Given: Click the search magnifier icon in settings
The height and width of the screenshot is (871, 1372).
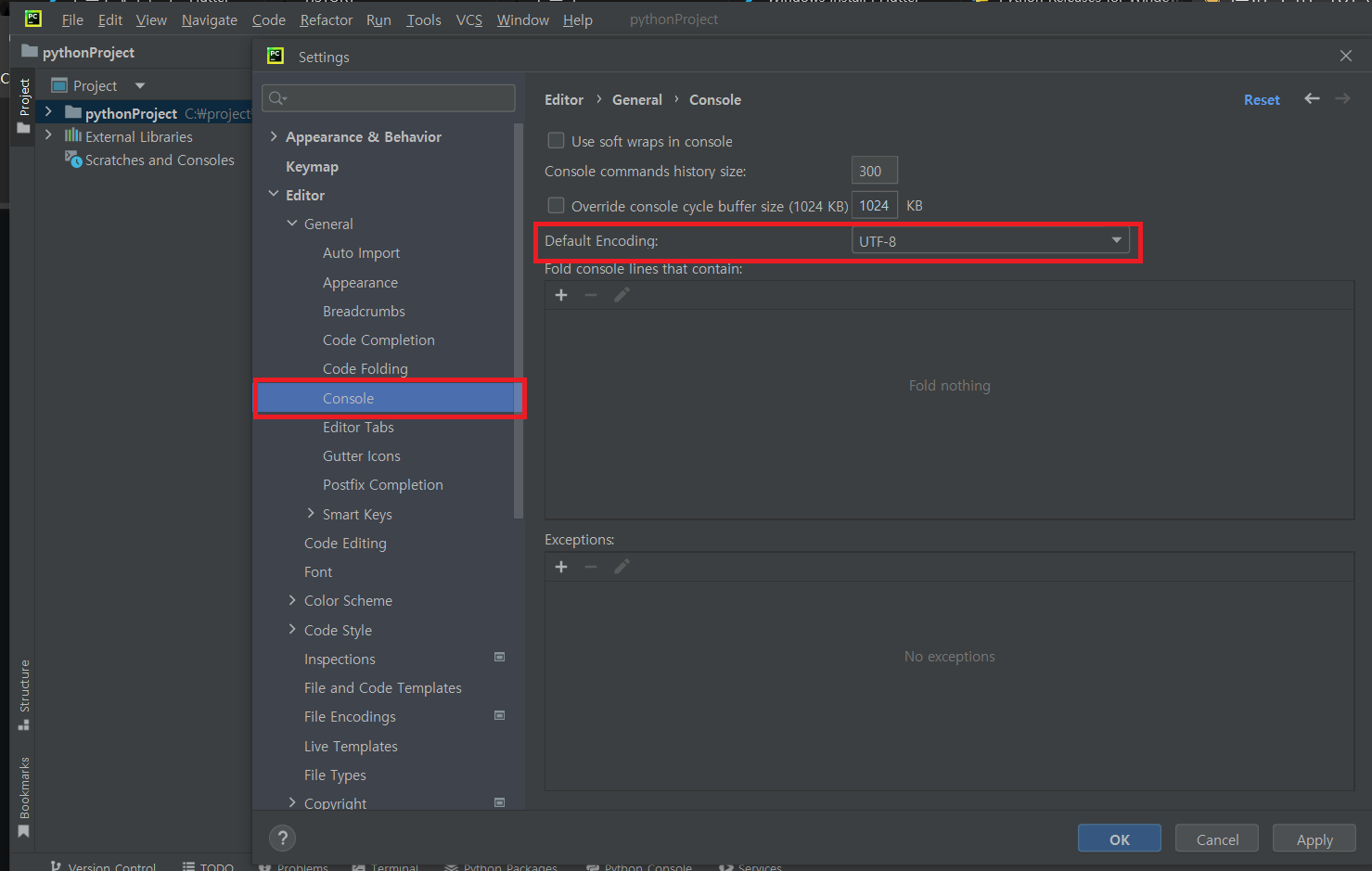Looking at the screenshot, I should (x=277, y=98).
